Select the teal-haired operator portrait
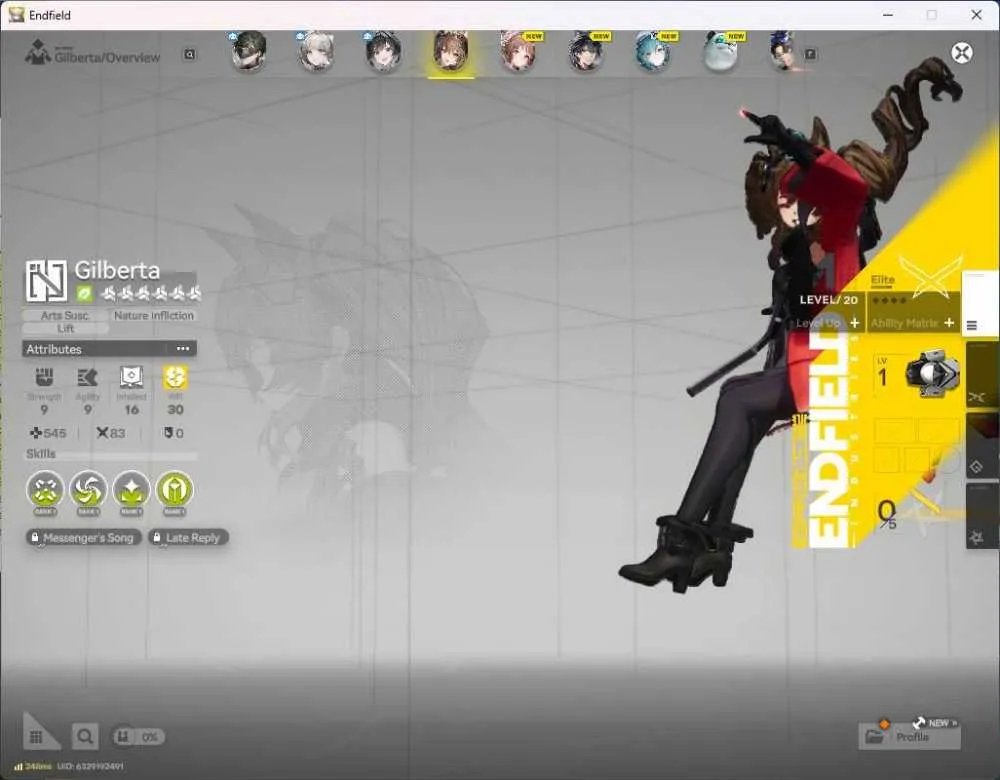The width and height of the screenshot is (1000, 780). point(652,51)
